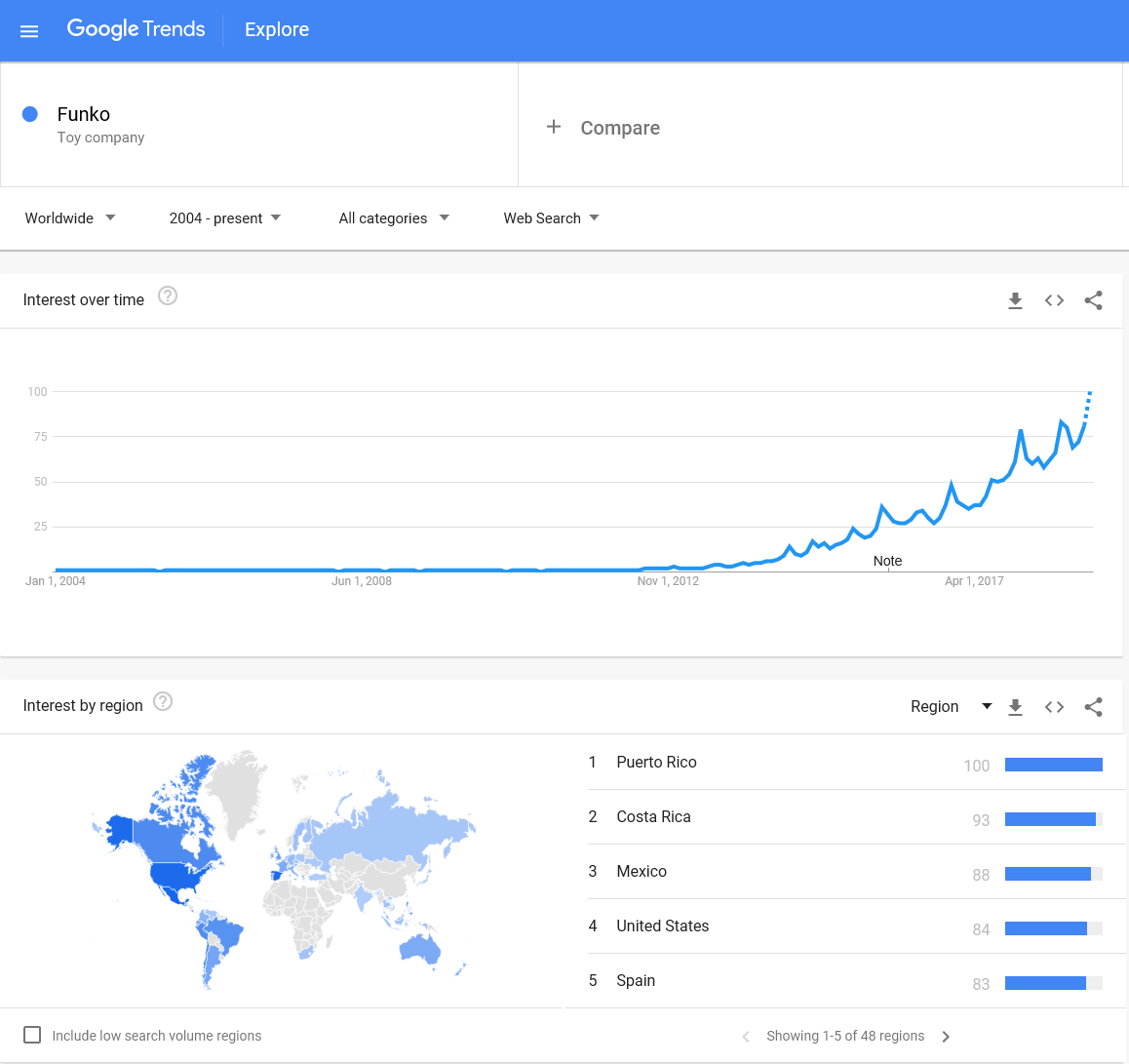Image resolution: width=1129 pixels, height=1064 pixels.
Task: Get embed code for Interest over time
Action: 1054,300
